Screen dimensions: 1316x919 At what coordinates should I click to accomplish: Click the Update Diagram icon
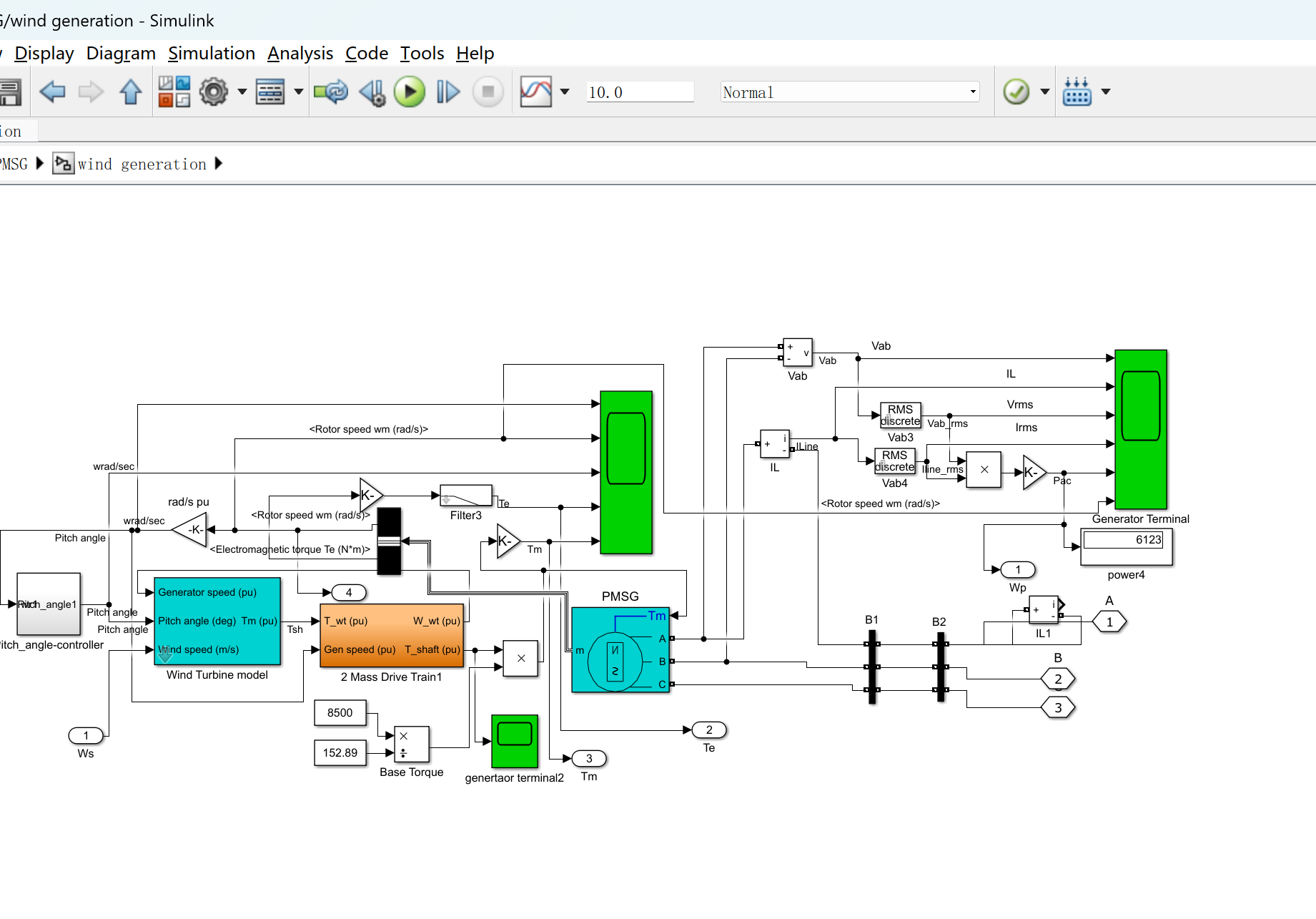pos(331,92)
